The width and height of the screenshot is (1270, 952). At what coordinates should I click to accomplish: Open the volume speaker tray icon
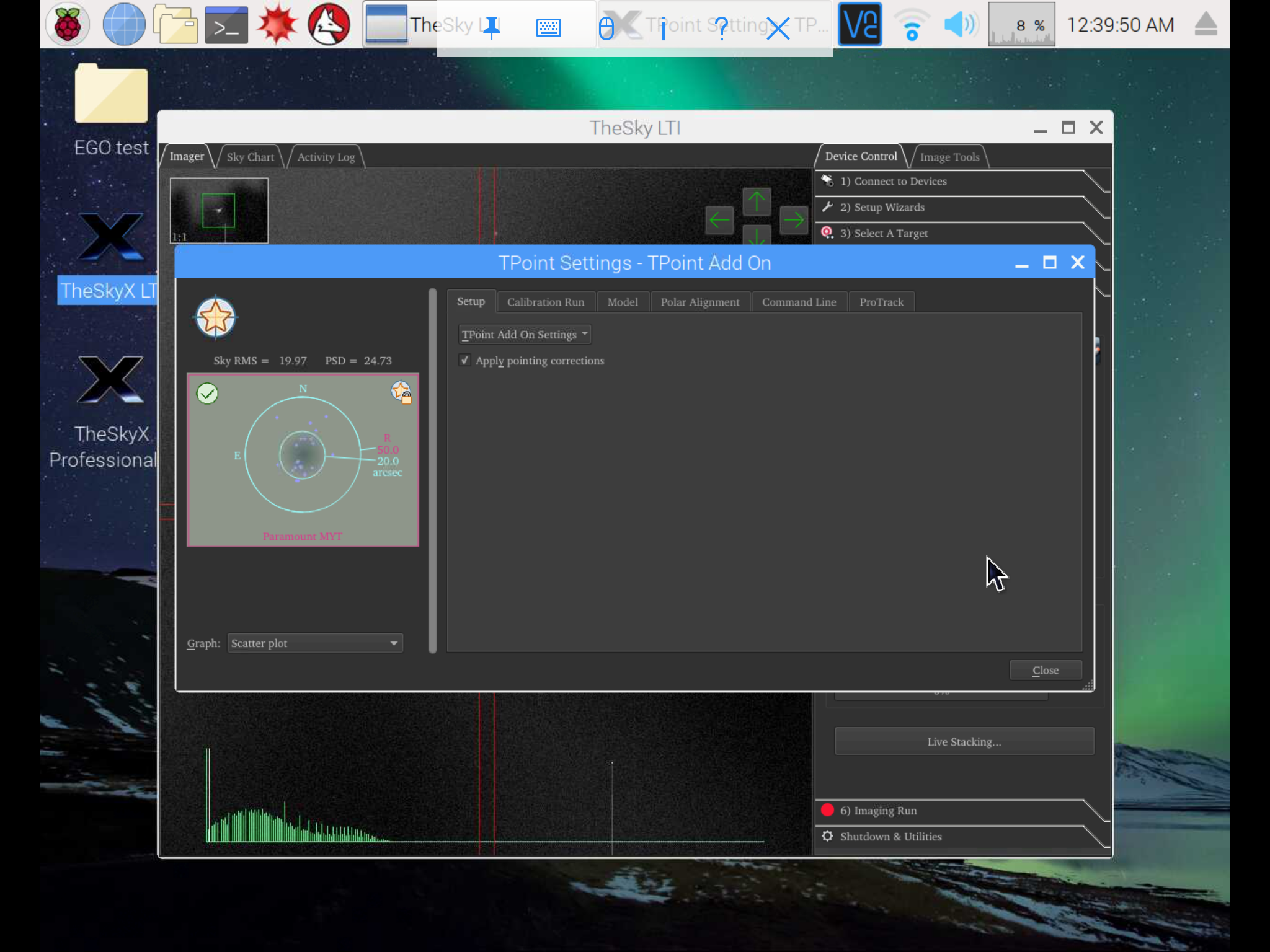pyautogui.click(x=960, y=25)
